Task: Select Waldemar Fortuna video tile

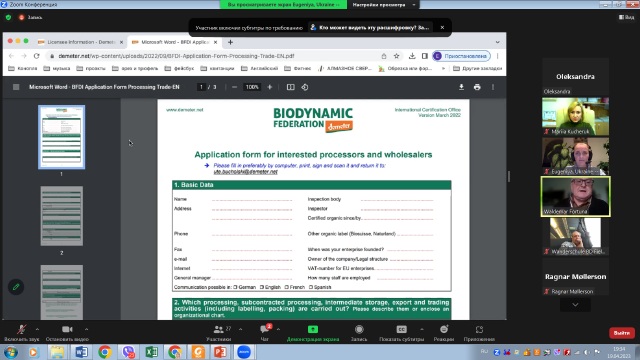Action: [576, 196]
